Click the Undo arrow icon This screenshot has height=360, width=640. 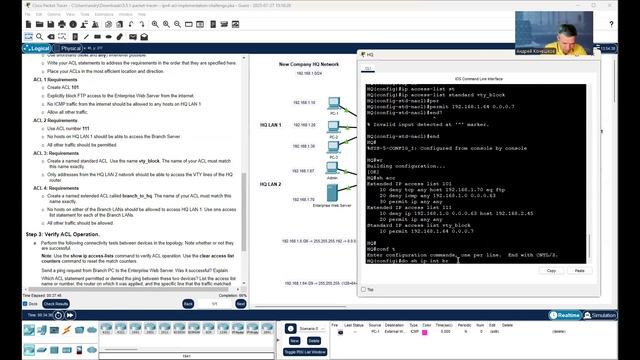[131, 24]
